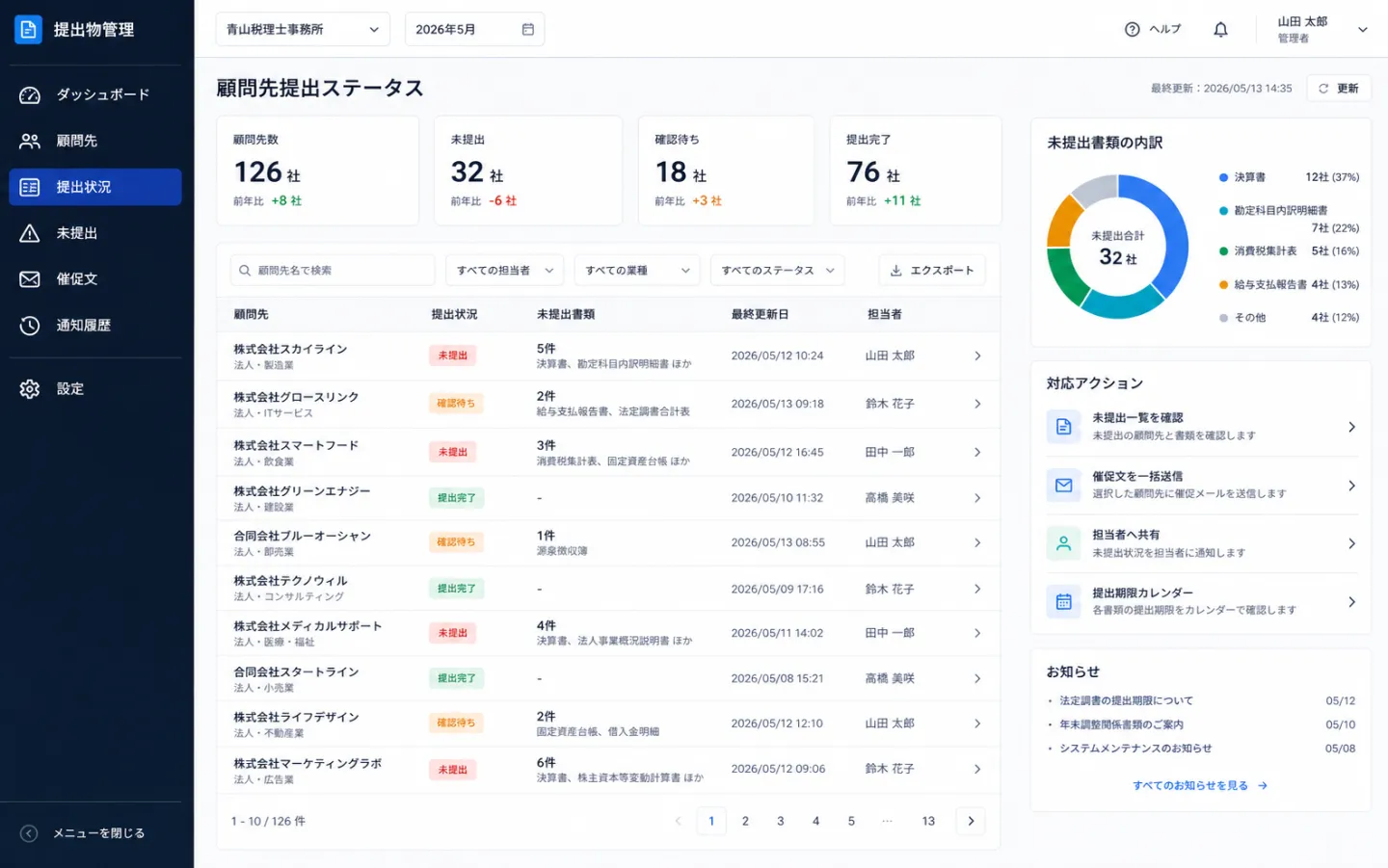1388x868 pixels.
Task: Click the calendar icon in 2026年5月 field
Action: 528,29
